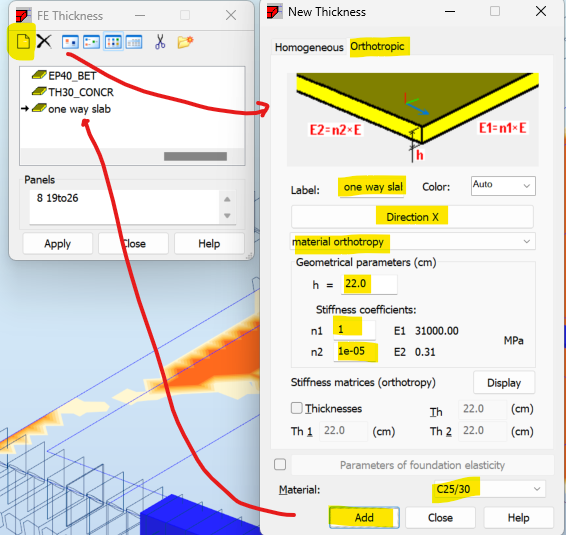
Task: Close the New Thickness window
Action: [541, 11]
